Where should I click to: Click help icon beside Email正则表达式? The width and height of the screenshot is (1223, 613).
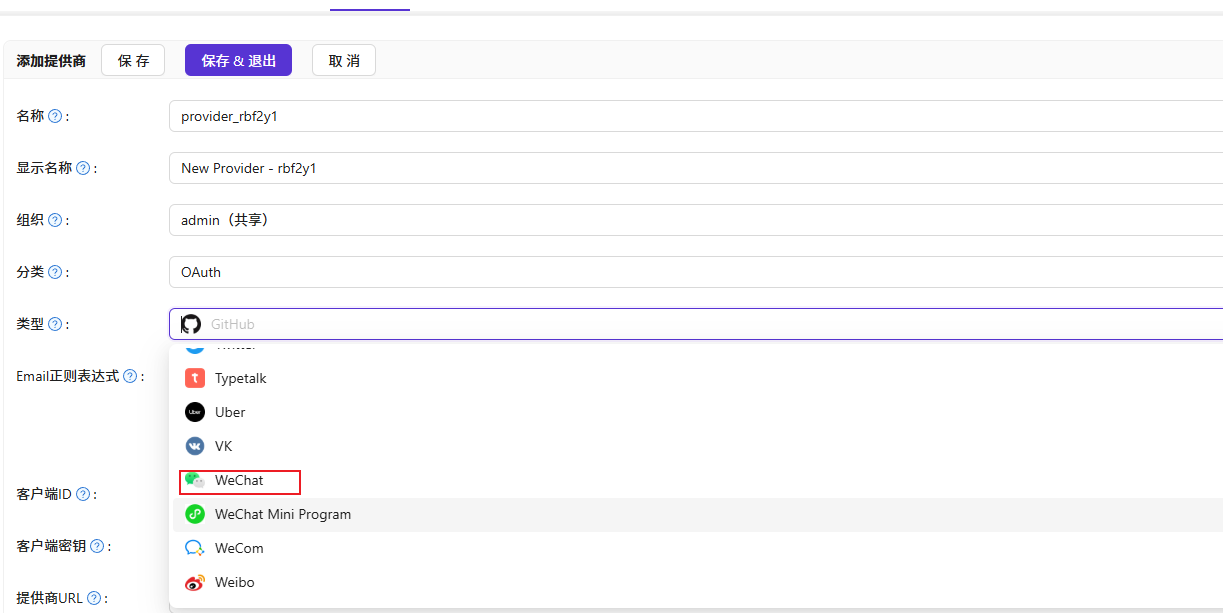coord(130,376)
